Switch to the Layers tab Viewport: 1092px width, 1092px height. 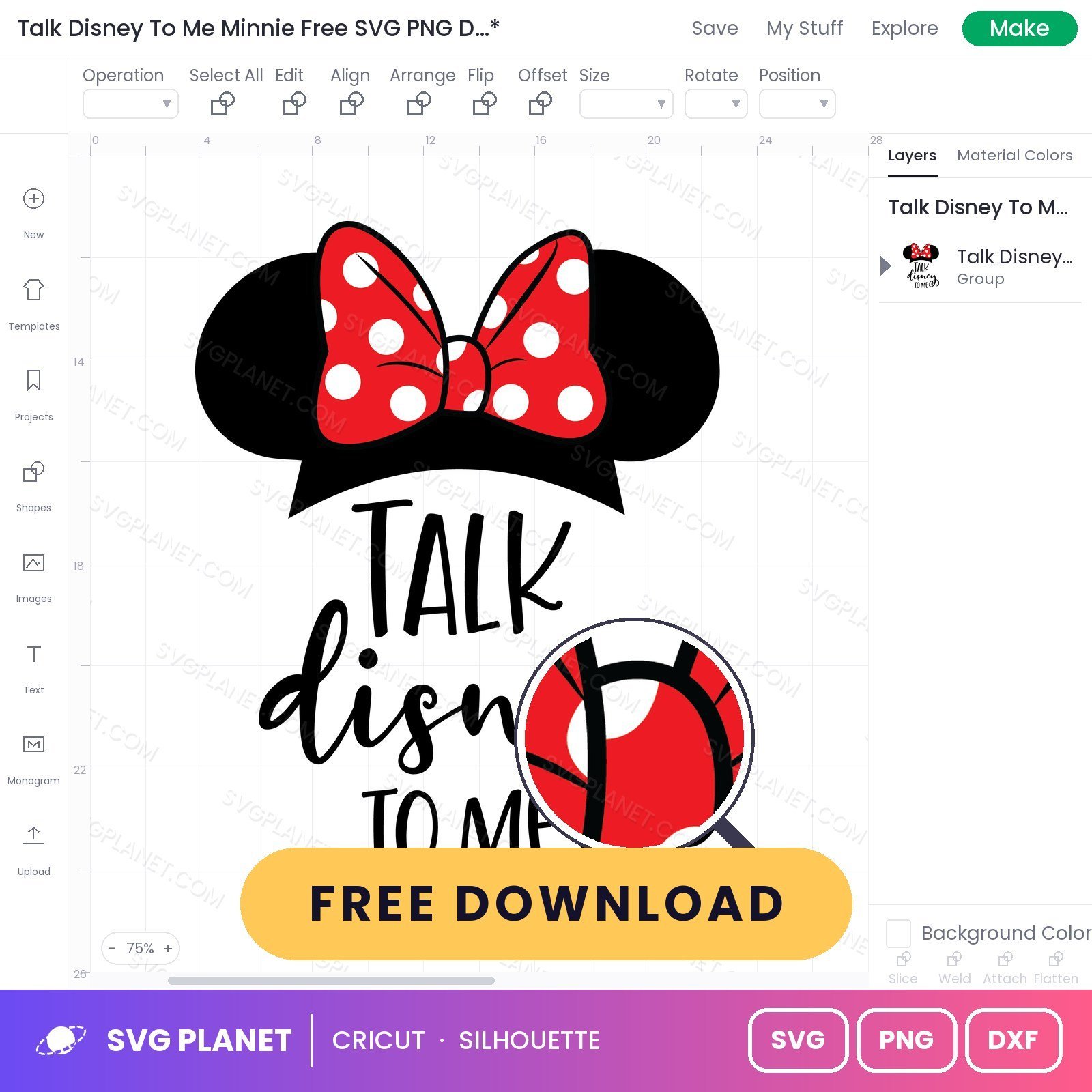[912, 156]
